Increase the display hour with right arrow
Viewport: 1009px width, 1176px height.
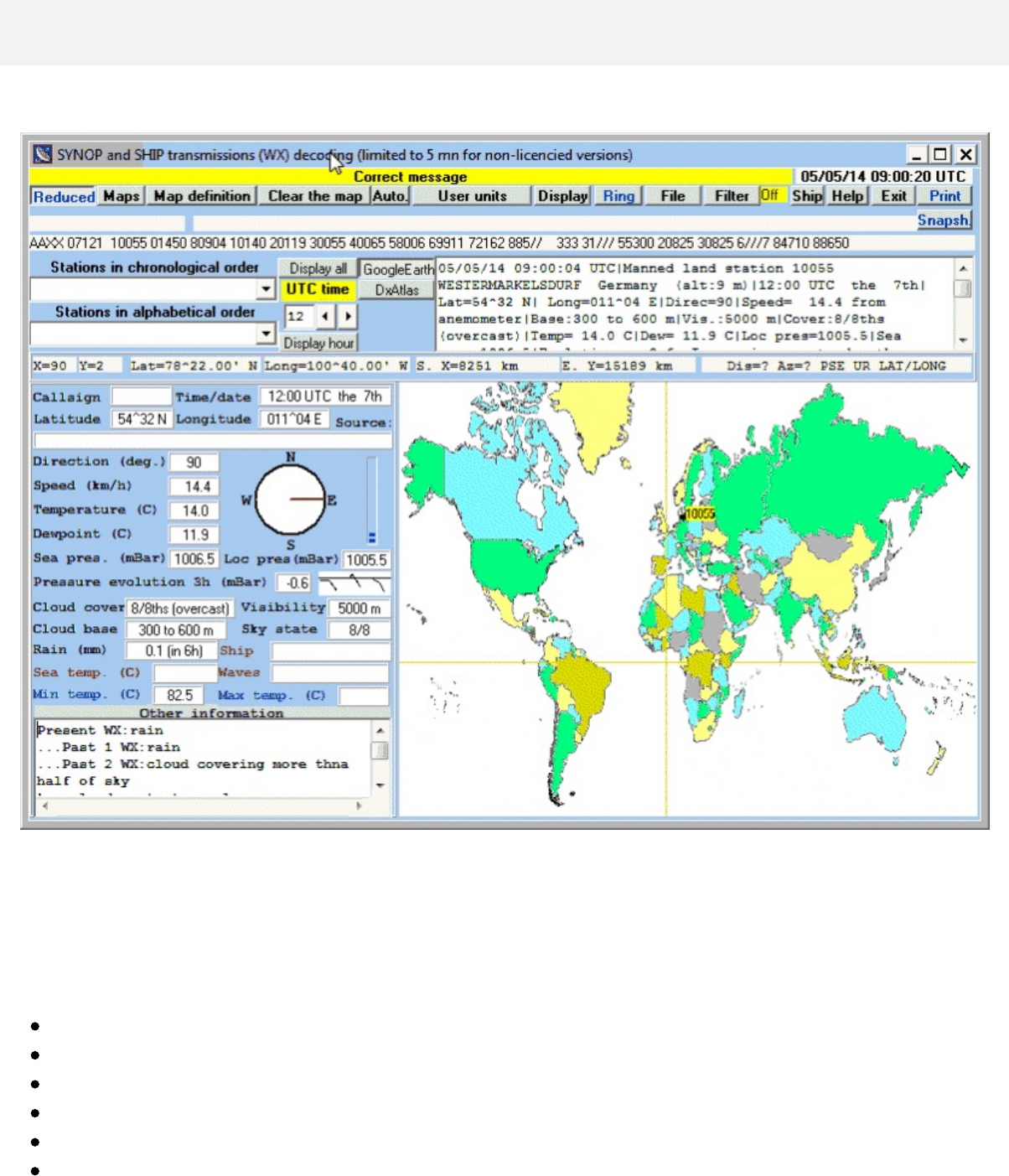346,317
